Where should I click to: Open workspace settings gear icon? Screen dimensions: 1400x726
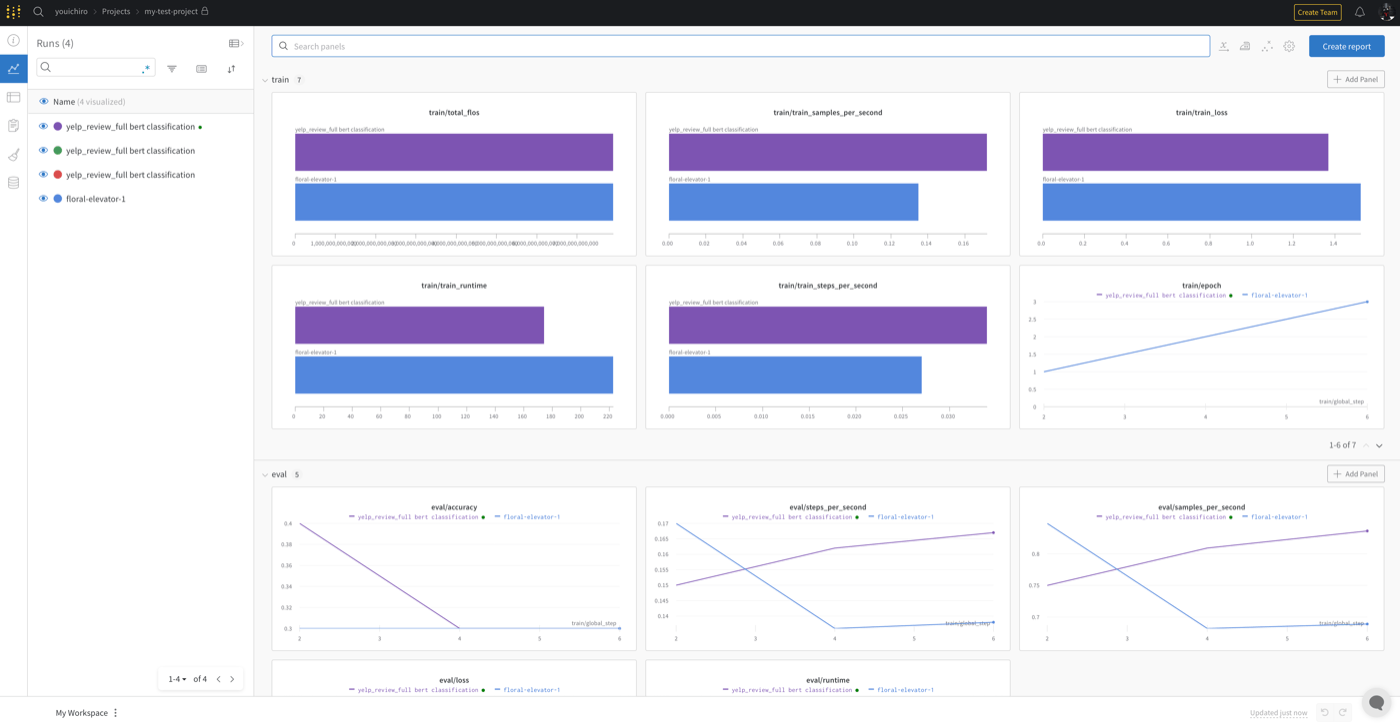tap(1289, 46)
